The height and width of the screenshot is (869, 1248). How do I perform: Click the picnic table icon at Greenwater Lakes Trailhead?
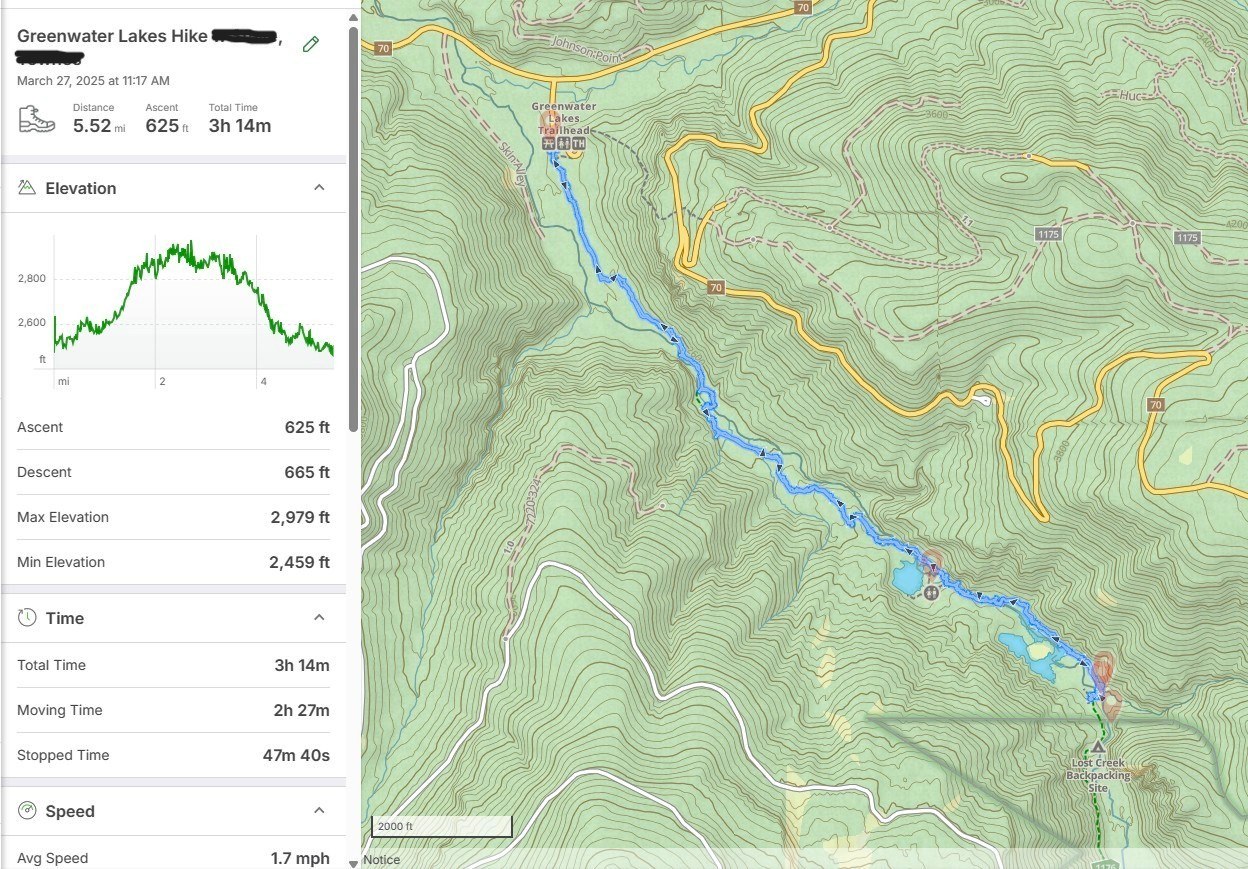[x=548, y=144]
